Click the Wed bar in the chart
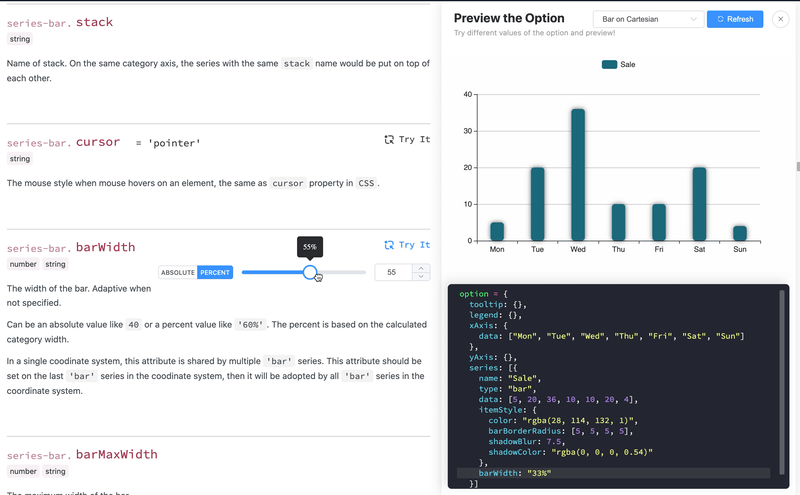800x495 pixels. click(x=578, y=175)
